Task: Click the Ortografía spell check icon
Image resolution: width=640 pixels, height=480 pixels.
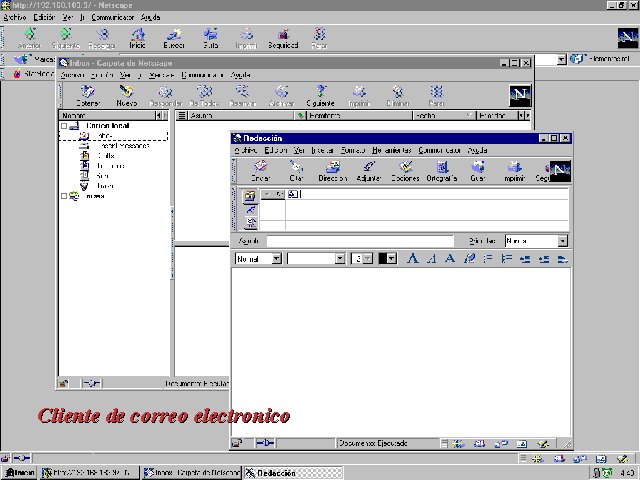Action: click(x=441, y=171)
